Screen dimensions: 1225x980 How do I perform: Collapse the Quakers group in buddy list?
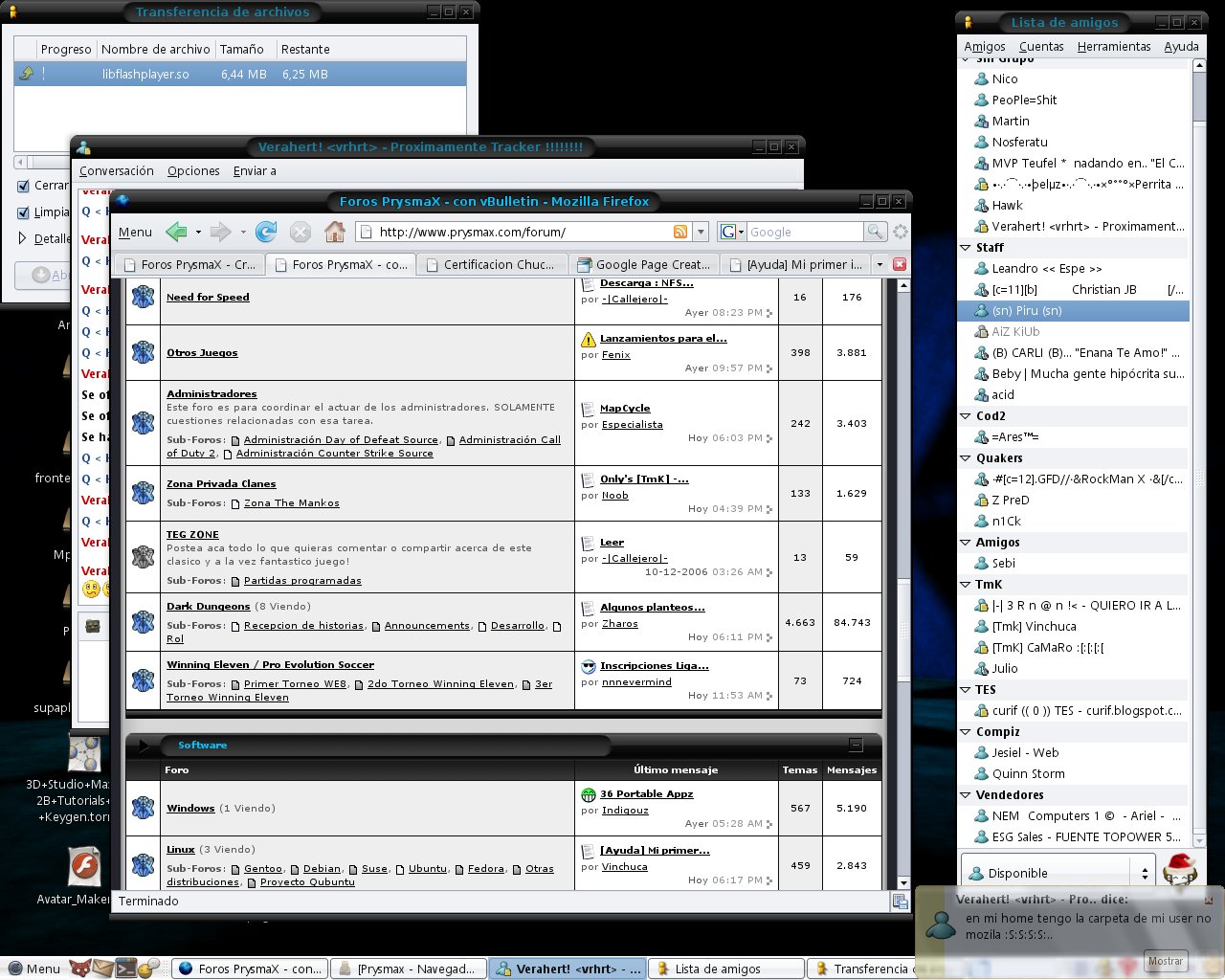(966, 458)
